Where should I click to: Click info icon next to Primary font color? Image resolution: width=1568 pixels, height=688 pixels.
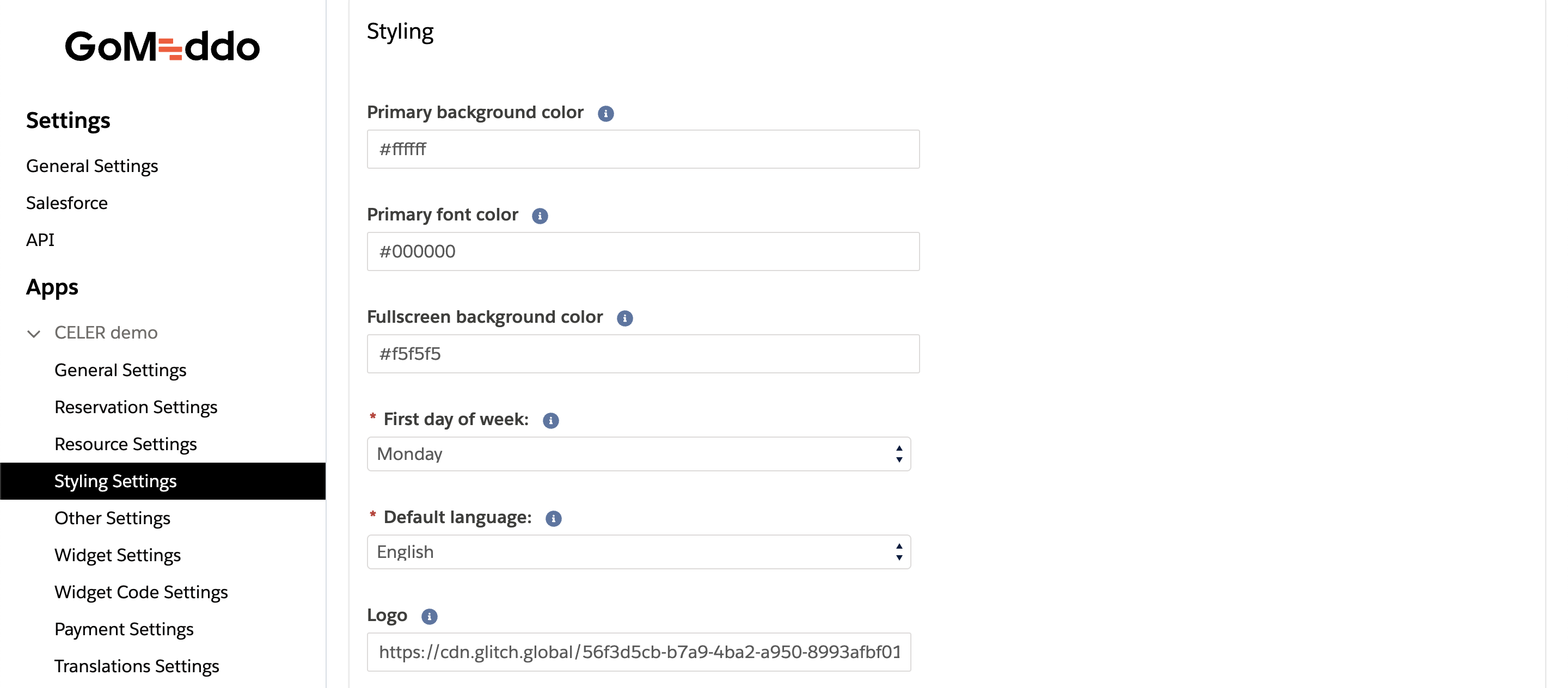(x=540, y=216)
